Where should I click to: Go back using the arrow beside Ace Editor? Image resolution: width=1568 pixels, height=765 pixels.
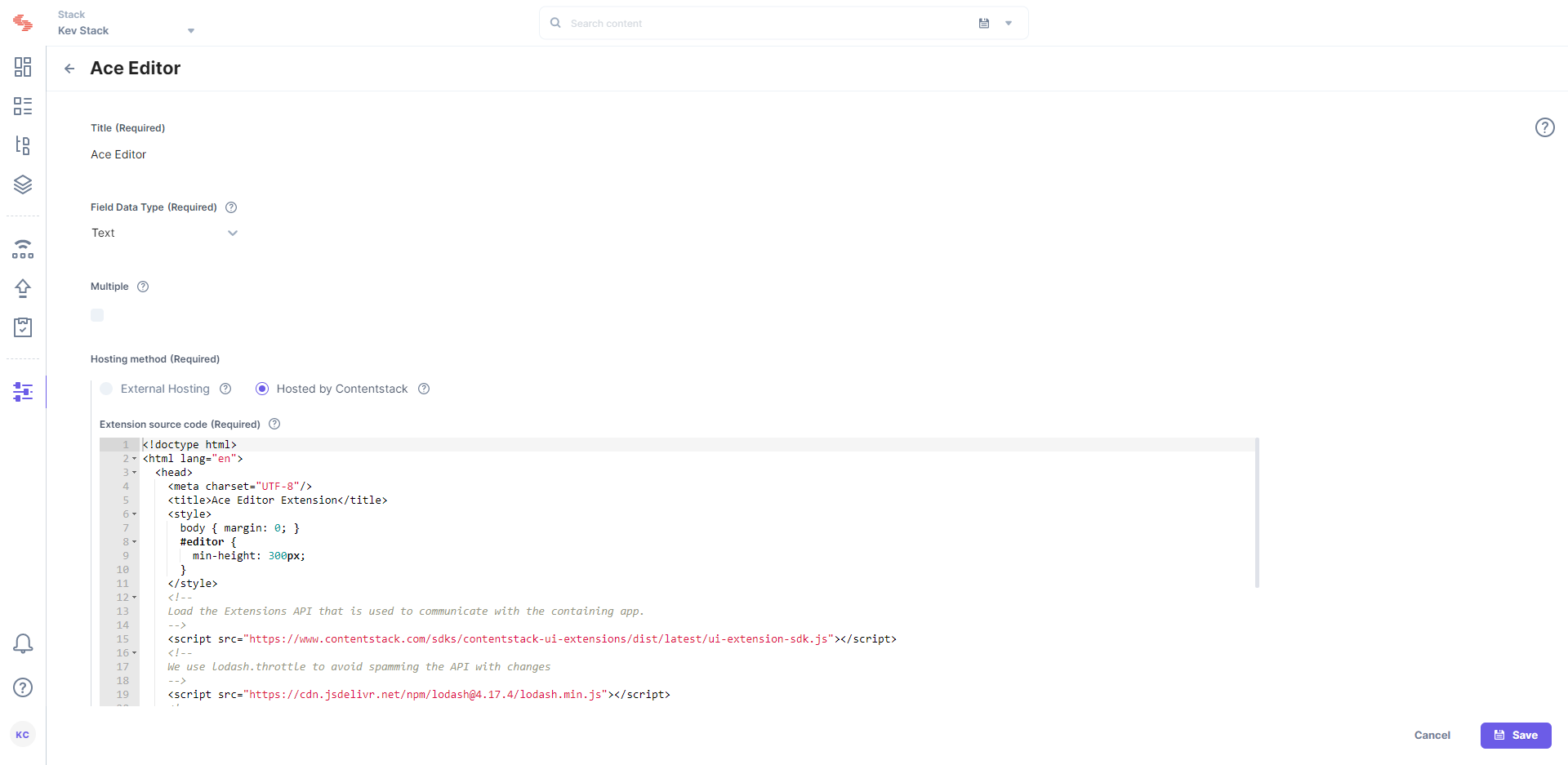coord(69,69)
